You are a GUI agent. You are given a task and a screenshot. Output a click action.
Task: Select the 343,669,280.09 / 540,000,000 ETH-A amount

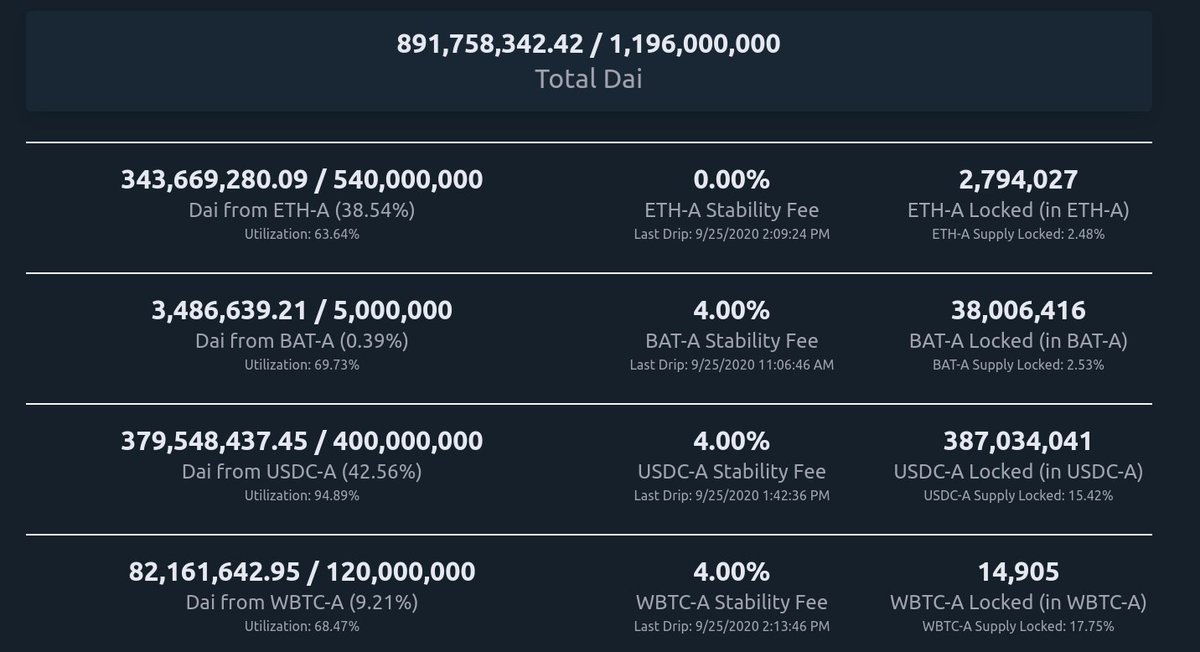[x=302, y=180]
